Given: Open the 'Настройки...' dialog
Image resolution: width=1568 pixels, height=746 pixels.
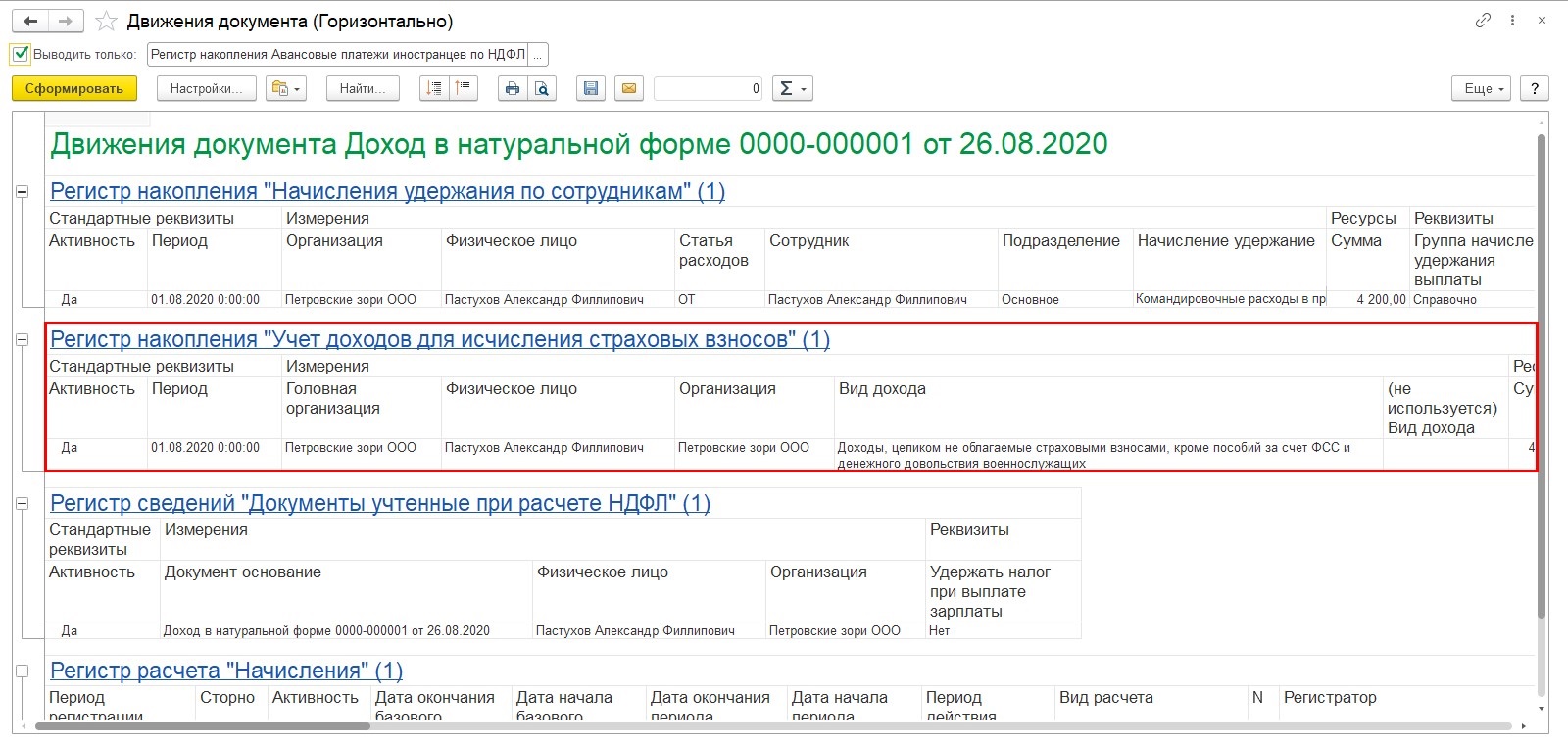Looking at the screenshot, I should tap(207, 88).
